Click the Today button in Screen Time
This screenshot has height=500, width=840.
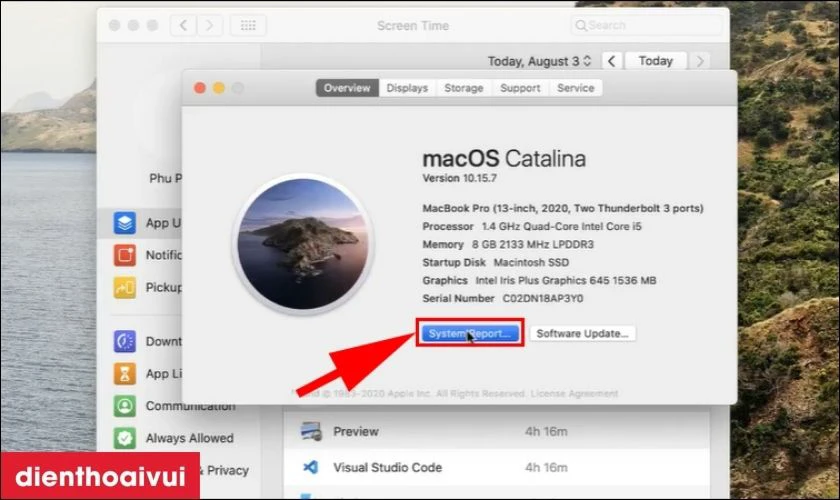click(x=656, y=61)
